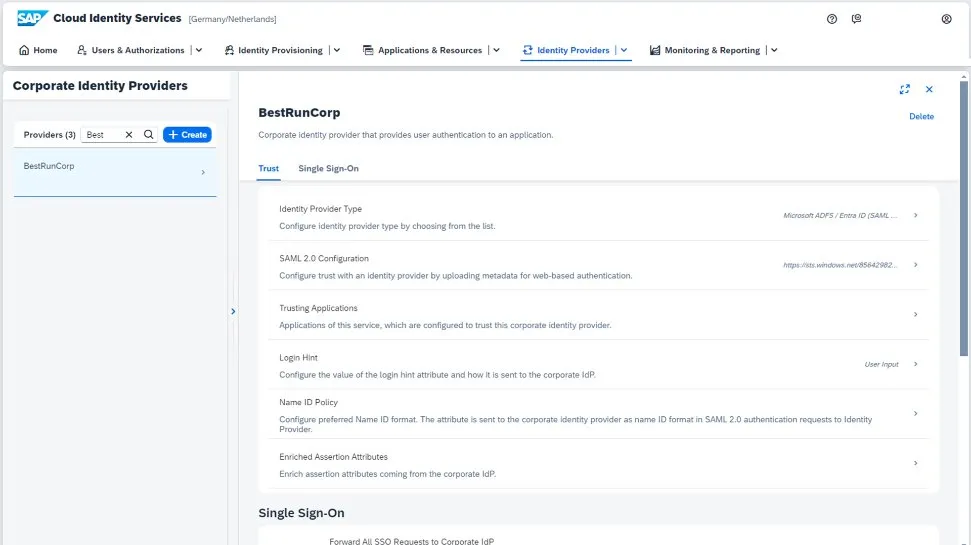Screen dimensions: 971x545
Task: Clear the provider search text
Action: [129, 135]
